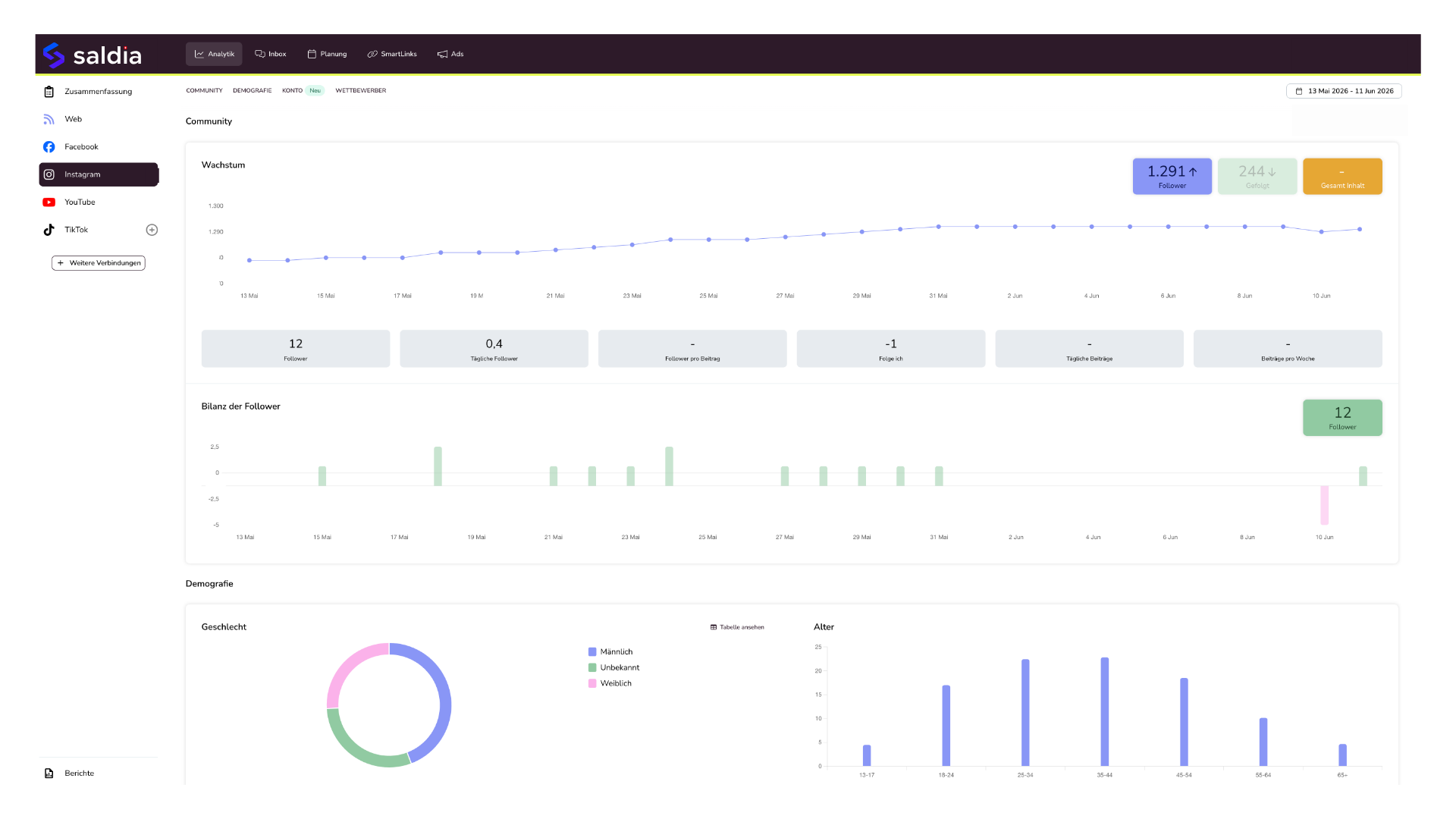Click the Ads megaphone icon
The image size is (1456, 819).
(443, 54)
